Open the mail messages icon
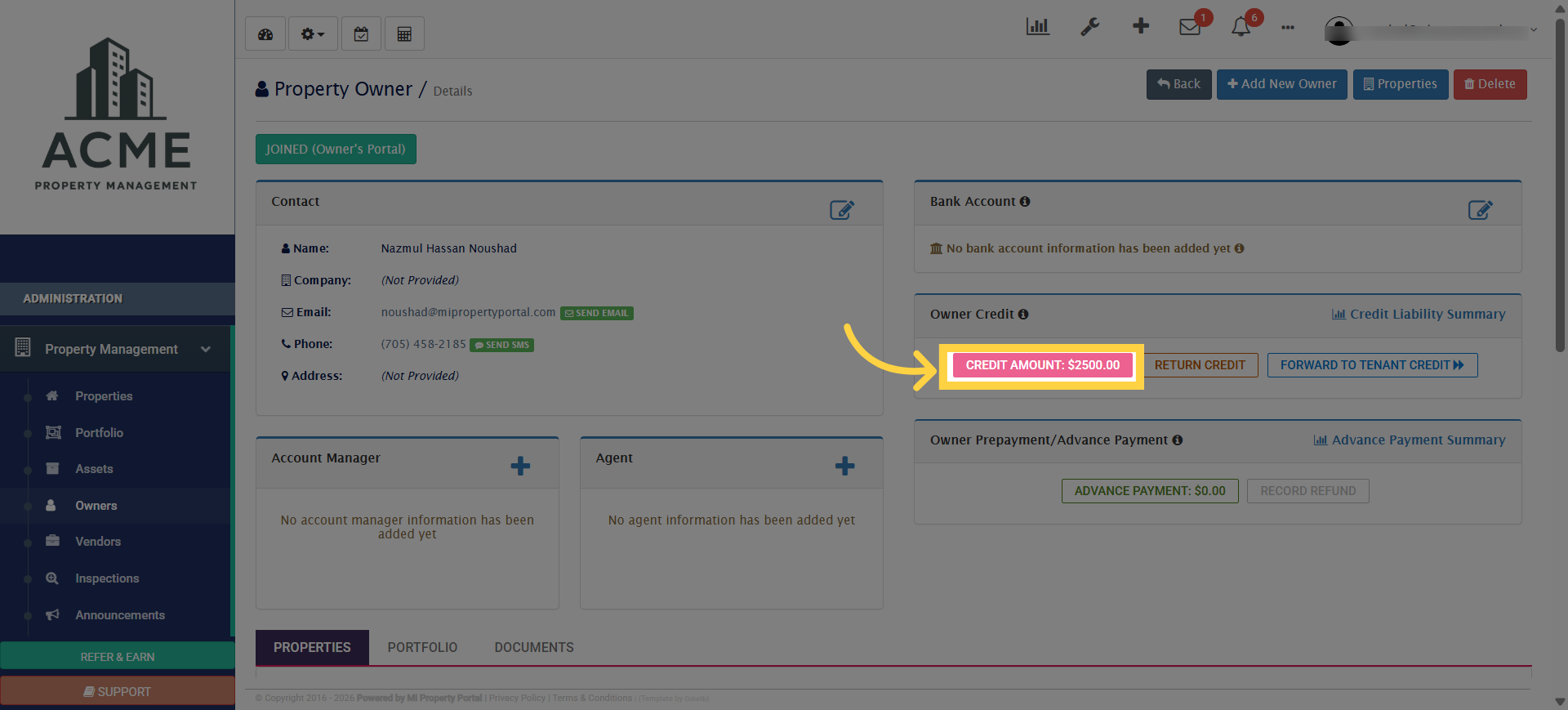This screenshot has width=1568, height=710. pyautogui.click(x=1190, y=27)
